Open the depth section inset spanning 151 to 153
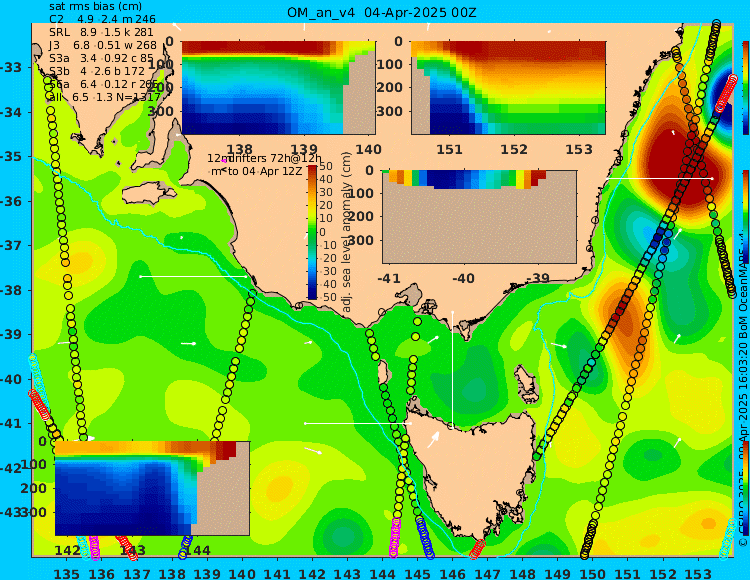 click(x=508, y=88)
